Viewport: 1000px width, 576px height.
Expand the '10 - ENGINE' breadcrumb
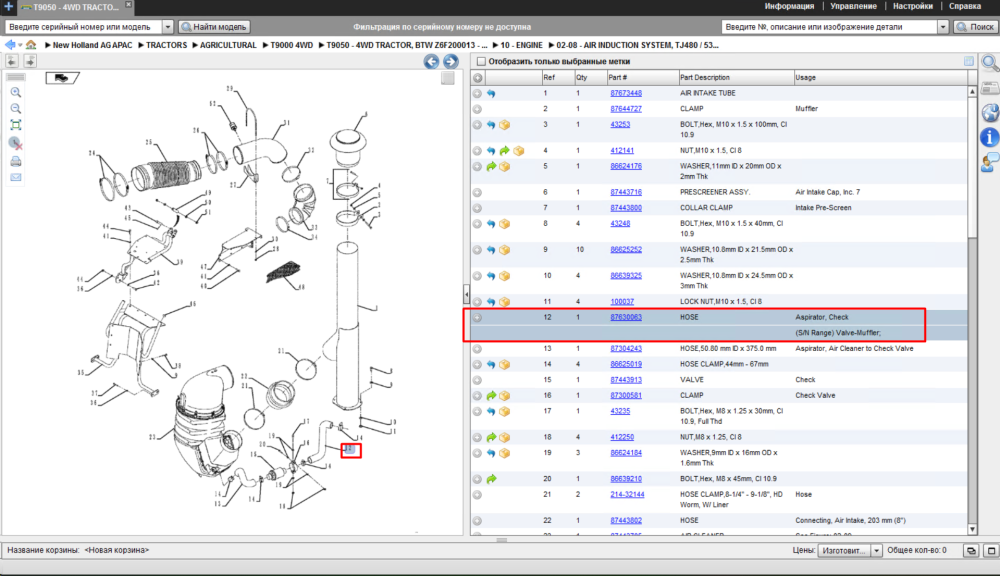tap(495, 45)
